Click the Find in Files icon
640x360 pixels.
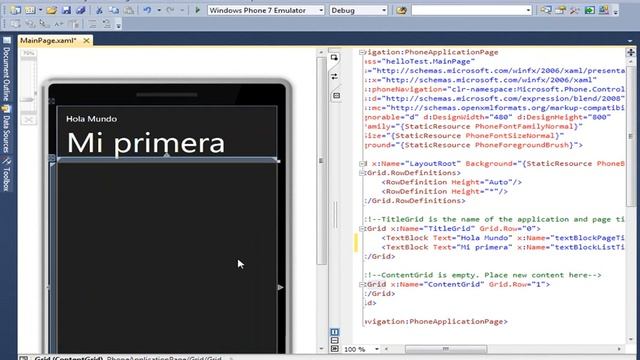click(401, 10)
